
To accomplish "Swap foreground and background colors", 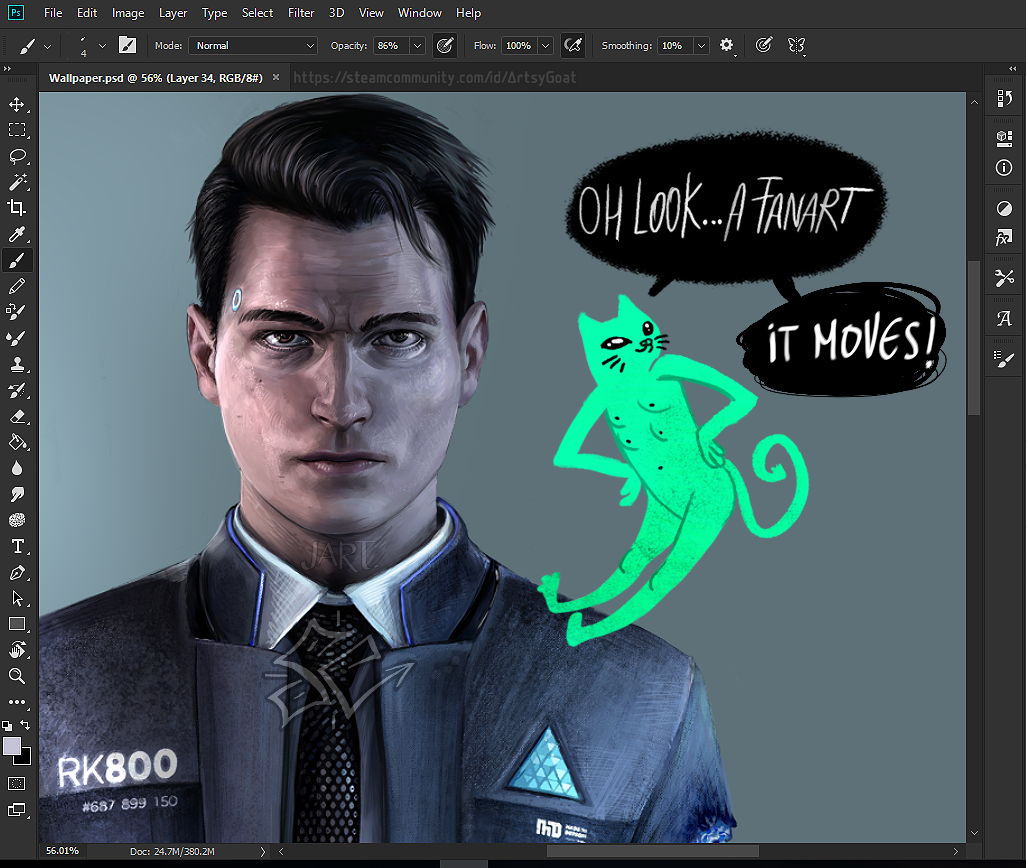I will click(x=25, y=724).
